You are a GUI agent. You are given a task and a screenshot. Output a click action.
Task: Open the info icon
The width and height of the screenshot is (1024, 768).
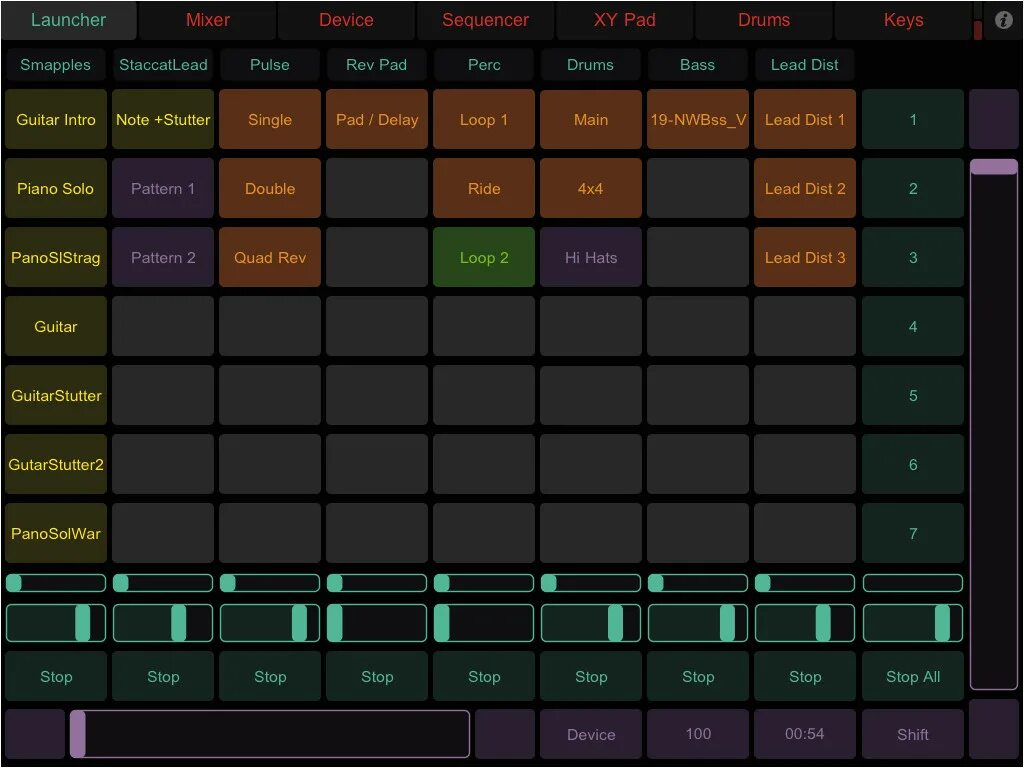pos(1003,20)
